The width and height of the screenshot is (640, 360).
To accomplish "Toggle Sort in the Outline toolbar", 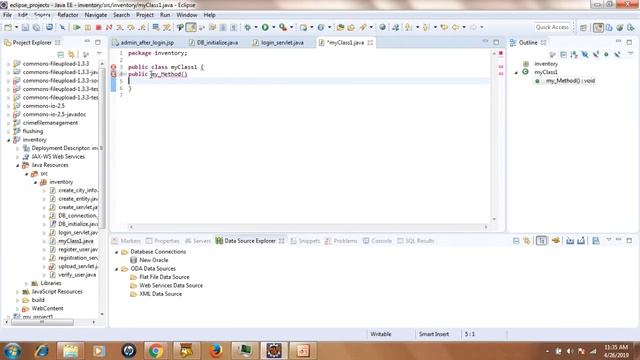I will pos(574,54).
